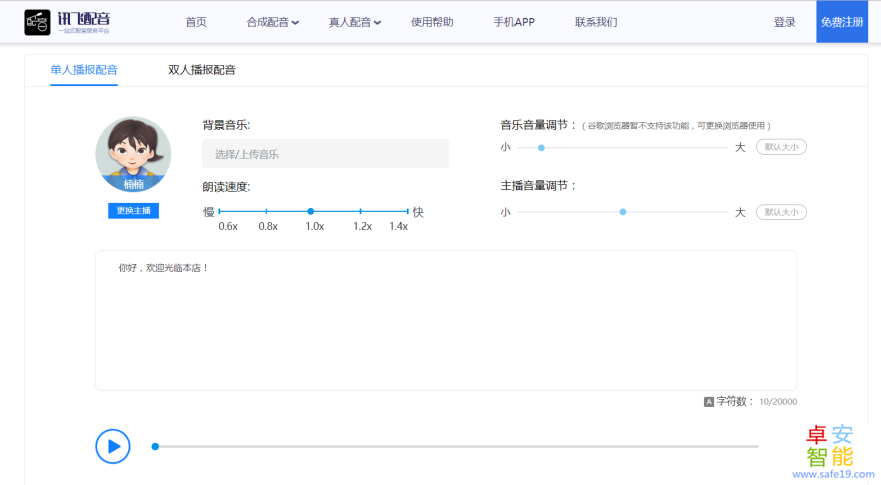Reset anchor volume with its 默认大小 button
This screenshot has width=881, height=485.
(x=781, y=212)
